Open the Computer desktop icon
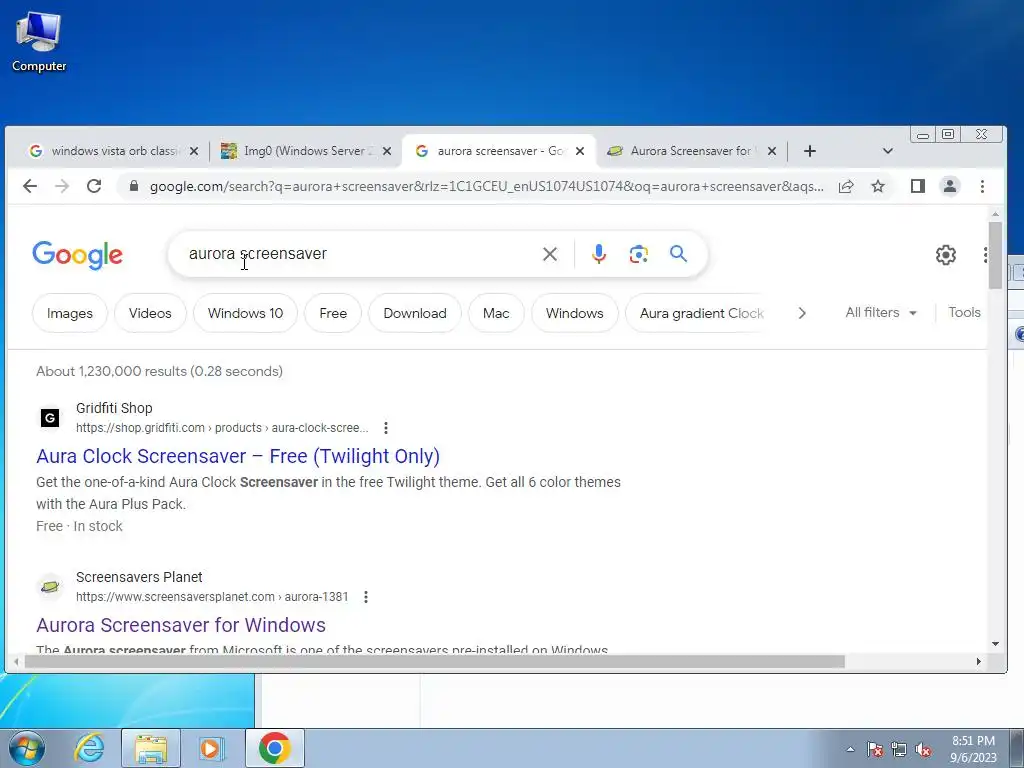This screenshot has height=768, width=1024. coord(39,40)
